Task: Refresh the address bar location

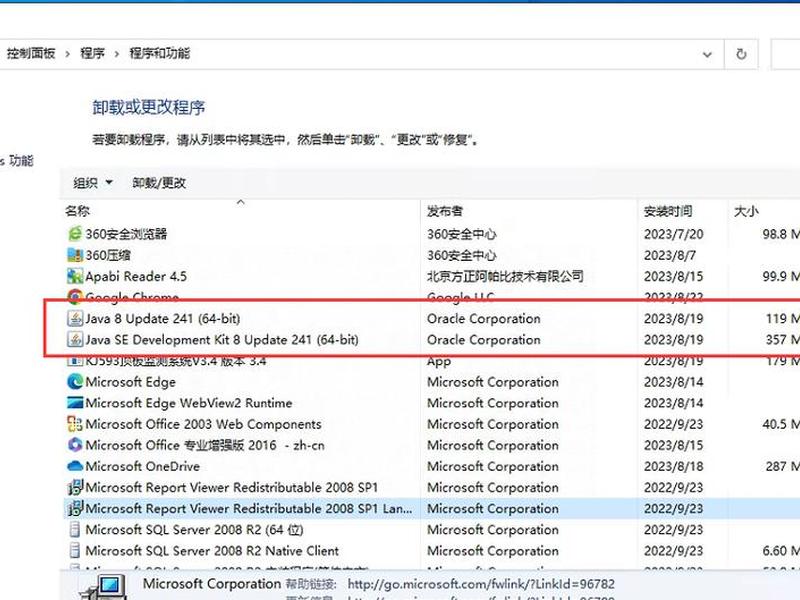Action: pos(741,54)
